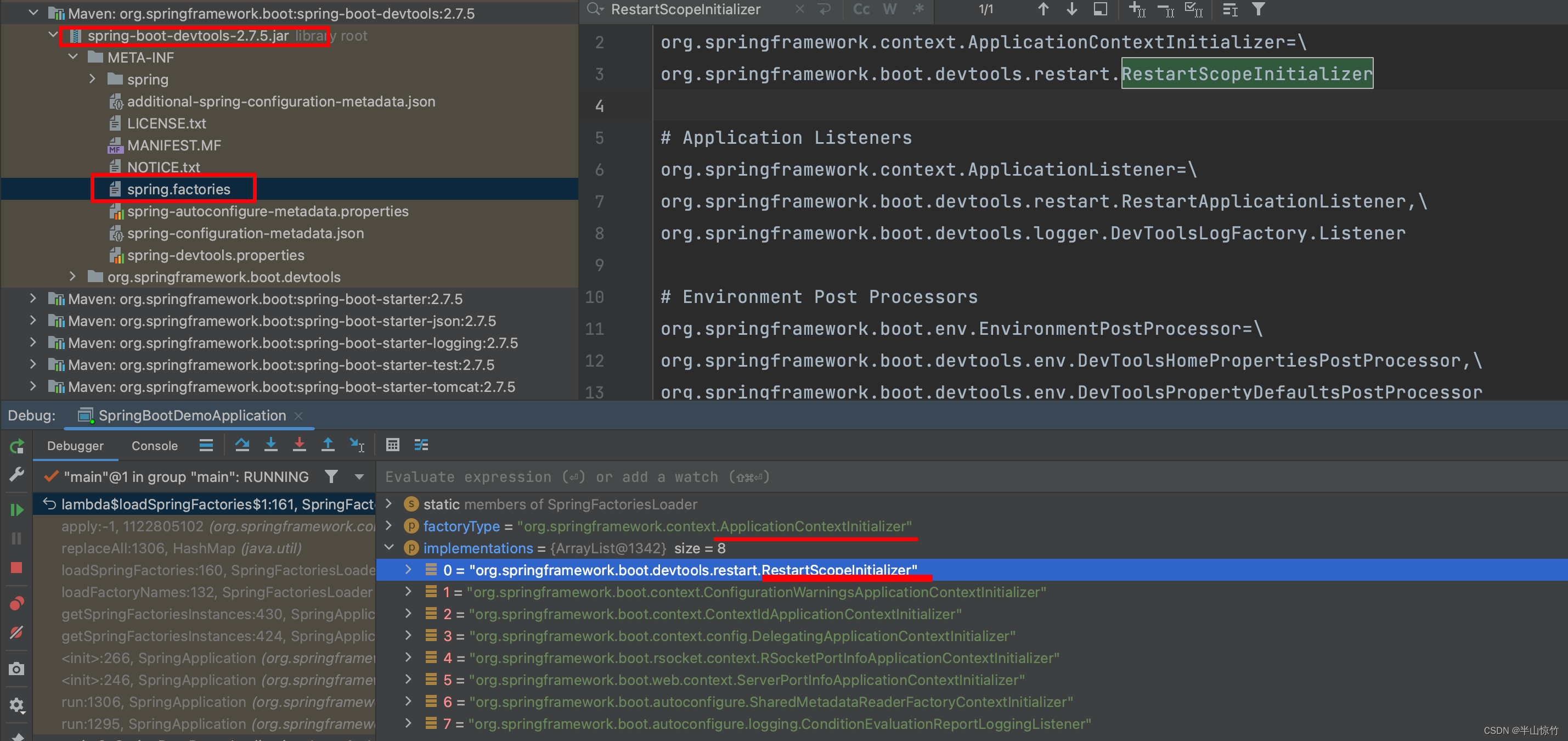Screen dimensions: 1568x741
Task: Collapse Maven spring-boot-devtools:2.7.5 node
Action: click(33, 13)
